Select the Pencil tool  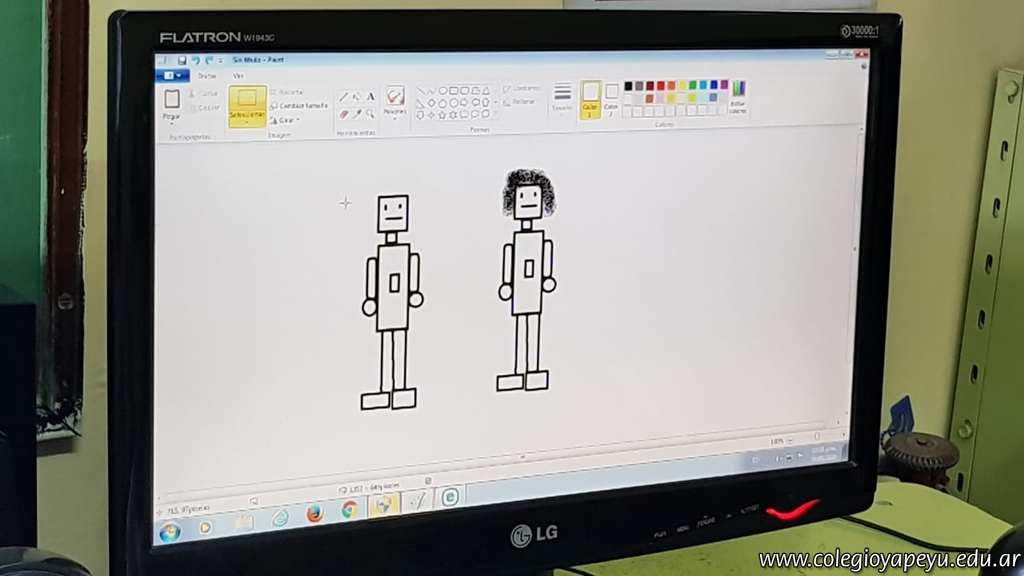pyautogui.click(x=344, y=97)
